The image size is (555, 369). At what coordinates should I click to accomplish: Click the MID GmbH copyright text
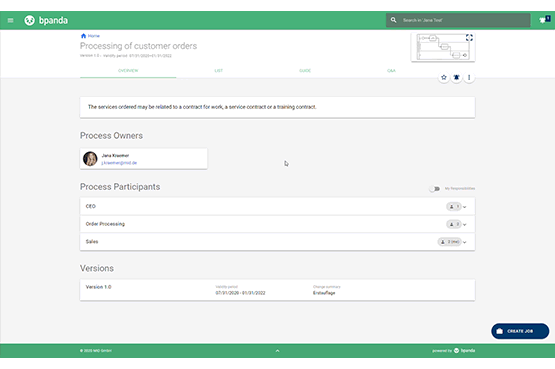(96, 351)
